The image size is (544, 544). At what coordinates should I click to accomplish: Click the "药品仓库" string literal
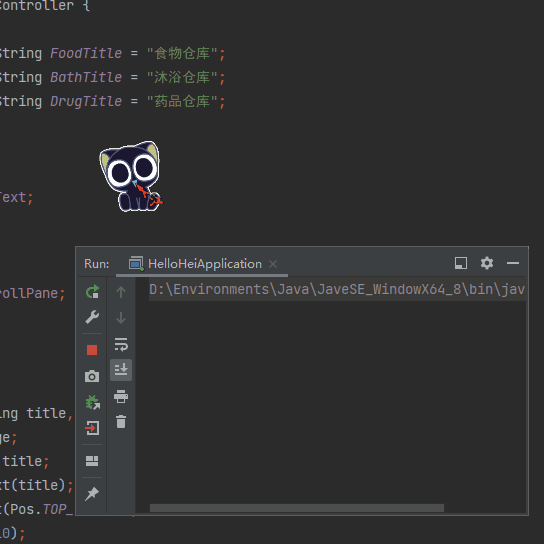point(182,102)
